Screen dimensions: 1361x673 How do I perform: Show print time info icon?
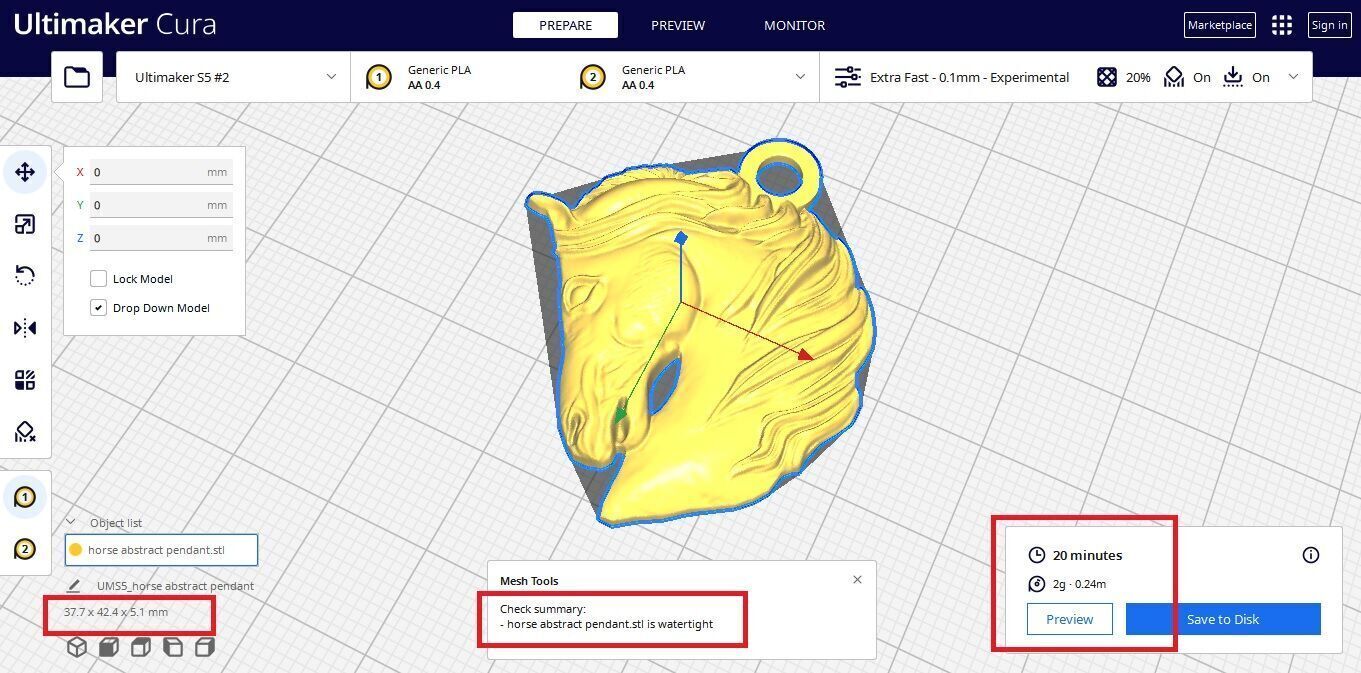pyautogui.click(x=1311, y=555)
